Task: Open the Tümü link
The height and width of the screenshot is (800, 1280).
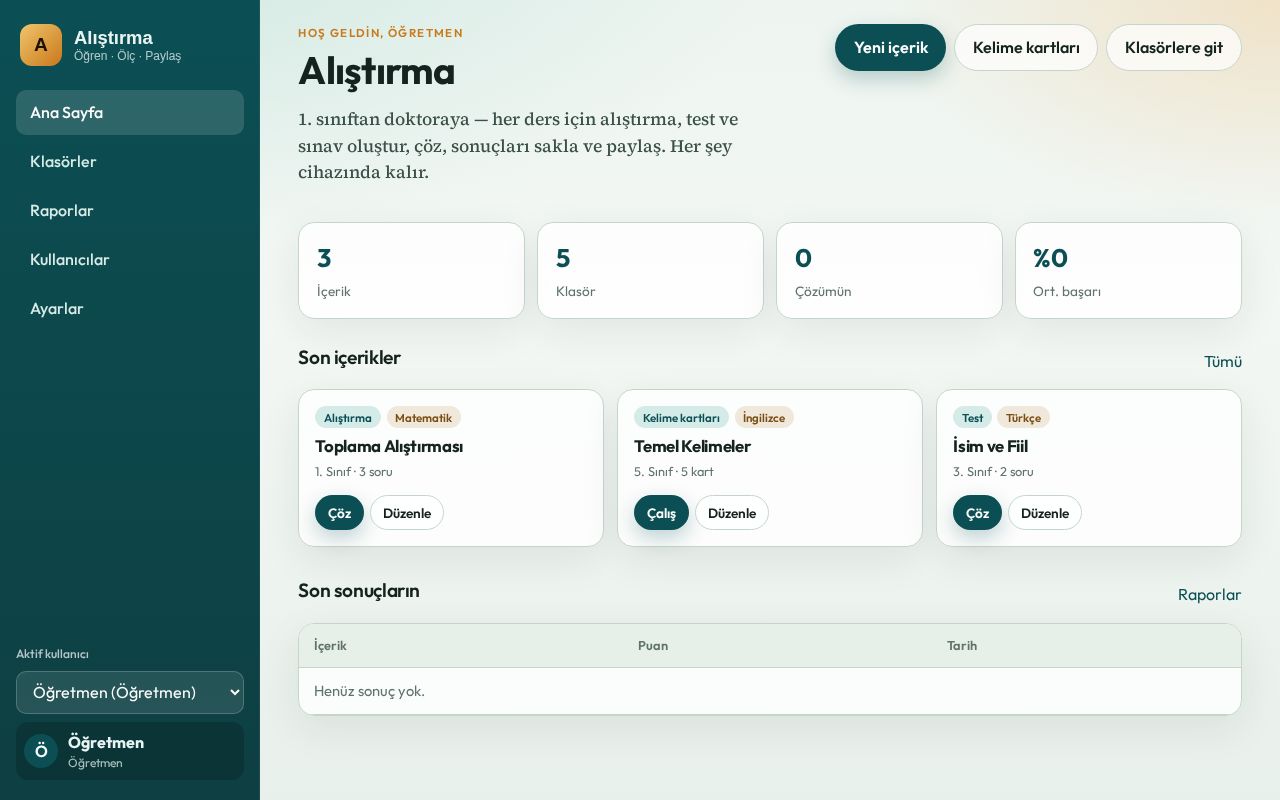Action: [x=1223, y=361]
